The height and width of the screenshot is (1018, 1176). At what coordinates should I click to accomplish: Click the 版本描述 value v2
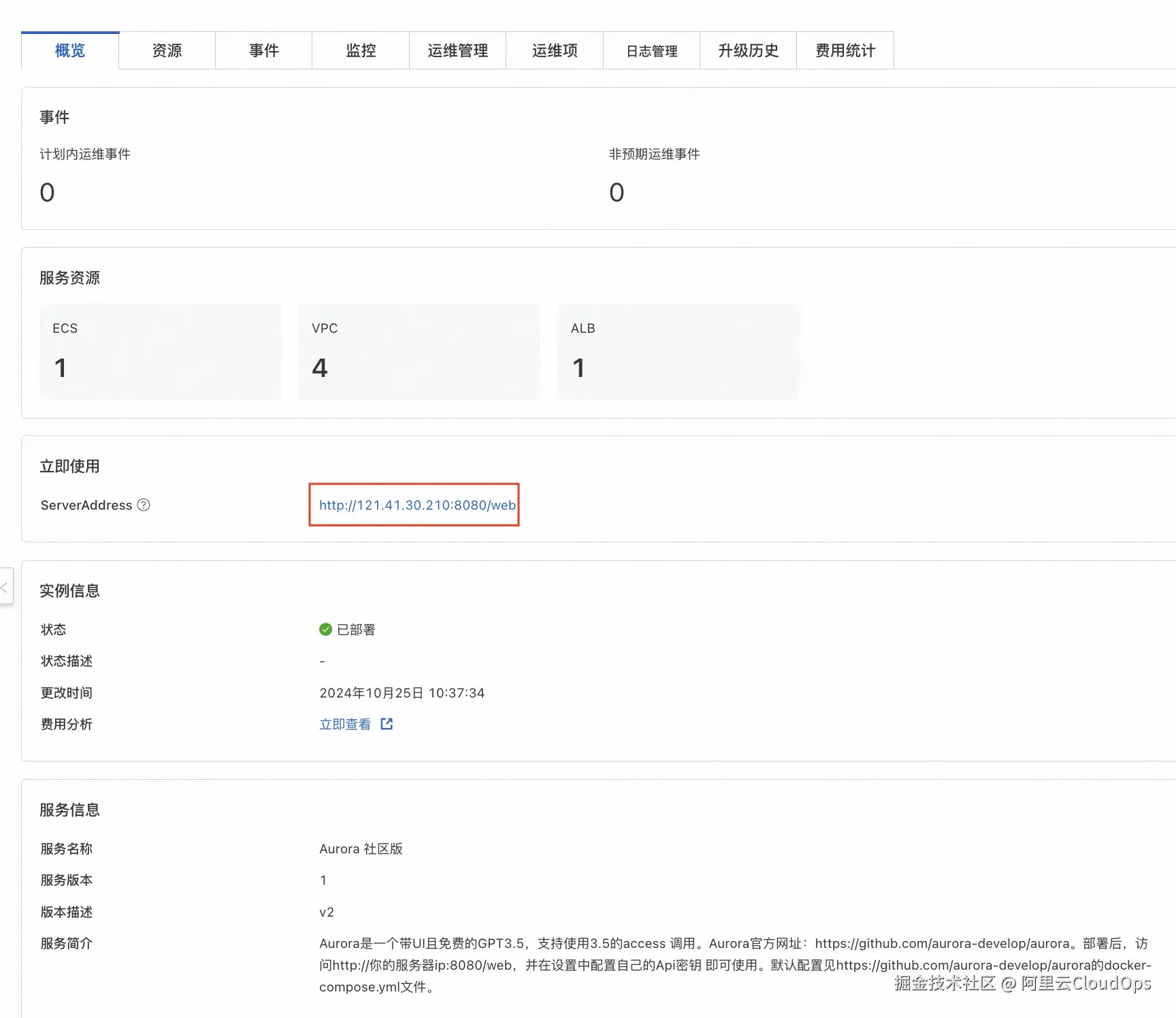click(327, 912)
